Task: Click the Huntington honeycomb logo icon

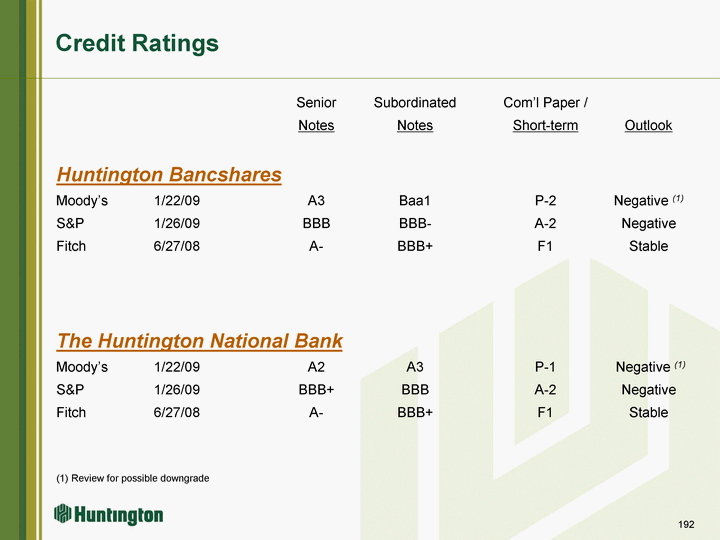Action: (x=63, y=513)
